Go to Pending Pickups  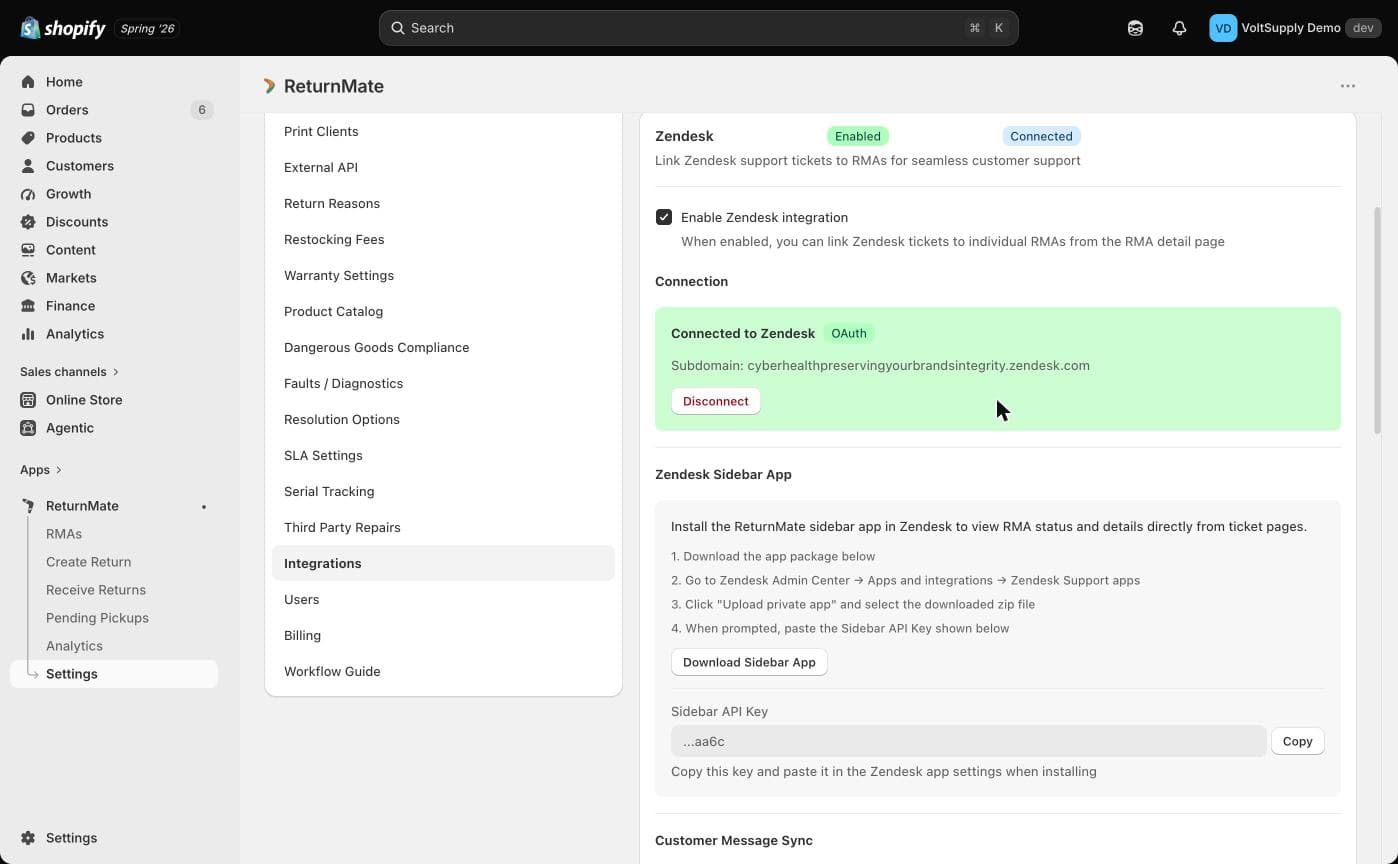(97, 618)
